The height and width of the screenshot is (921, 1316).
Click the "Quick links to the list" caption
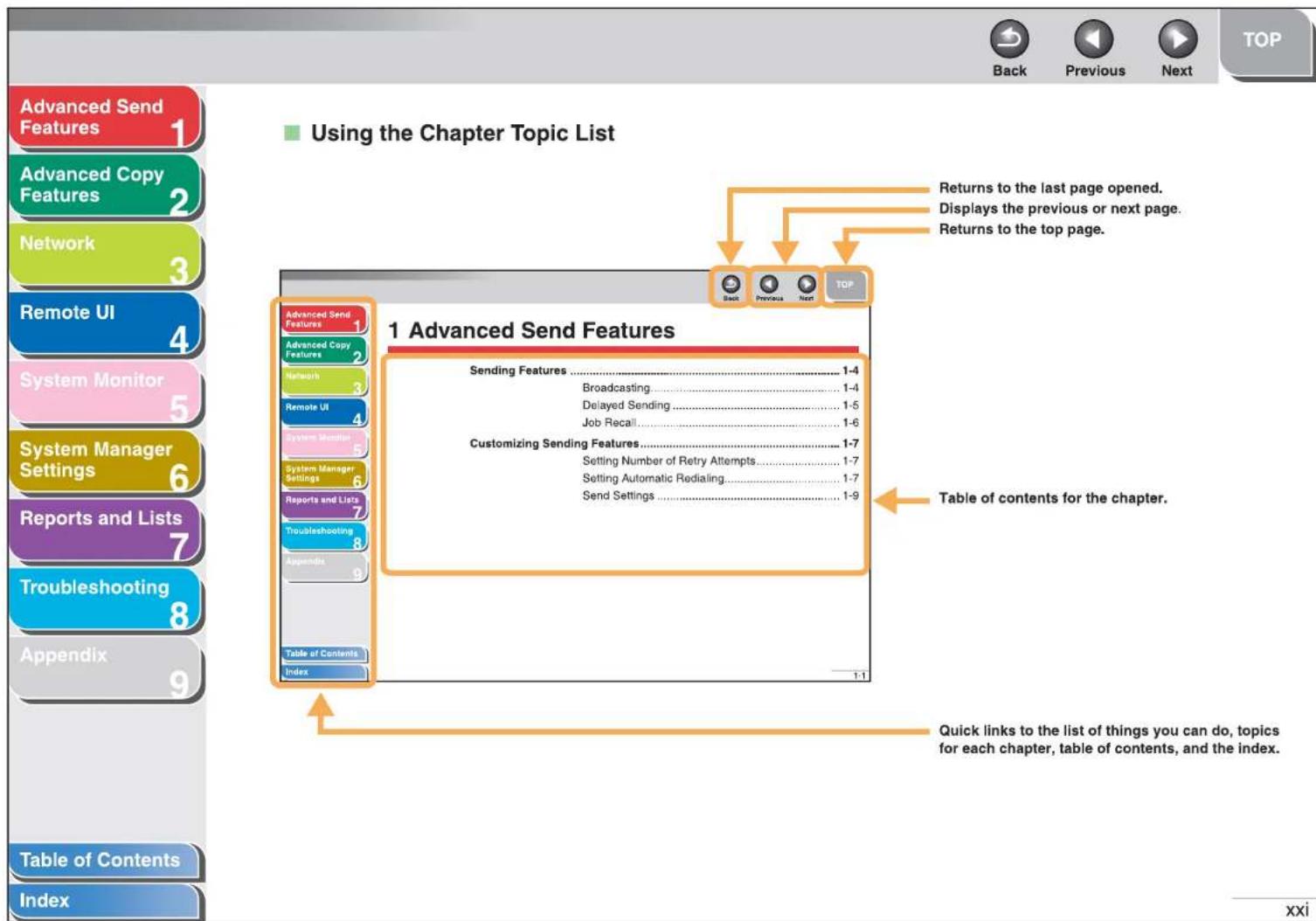pyautogui.click(x=1109, y=739)
